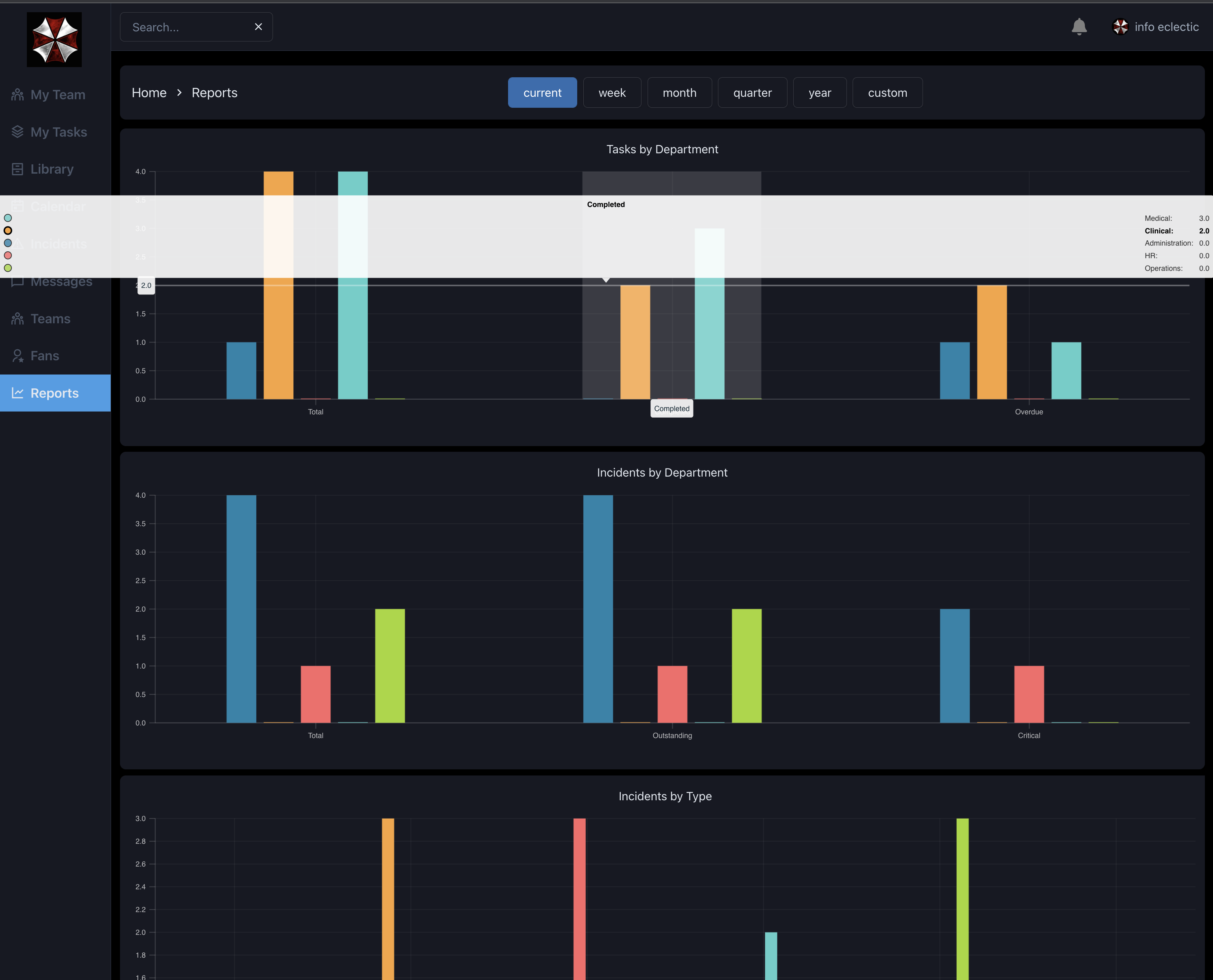1213x980 pixels.
Task: Open the Incidents section
Action: [58, 243]
